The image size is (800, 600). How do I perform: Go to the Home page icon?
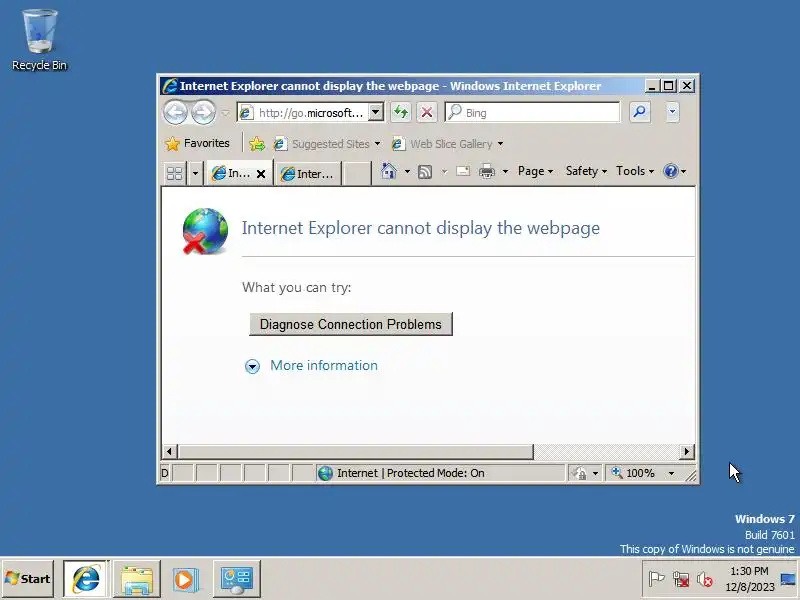coord(389,171)
